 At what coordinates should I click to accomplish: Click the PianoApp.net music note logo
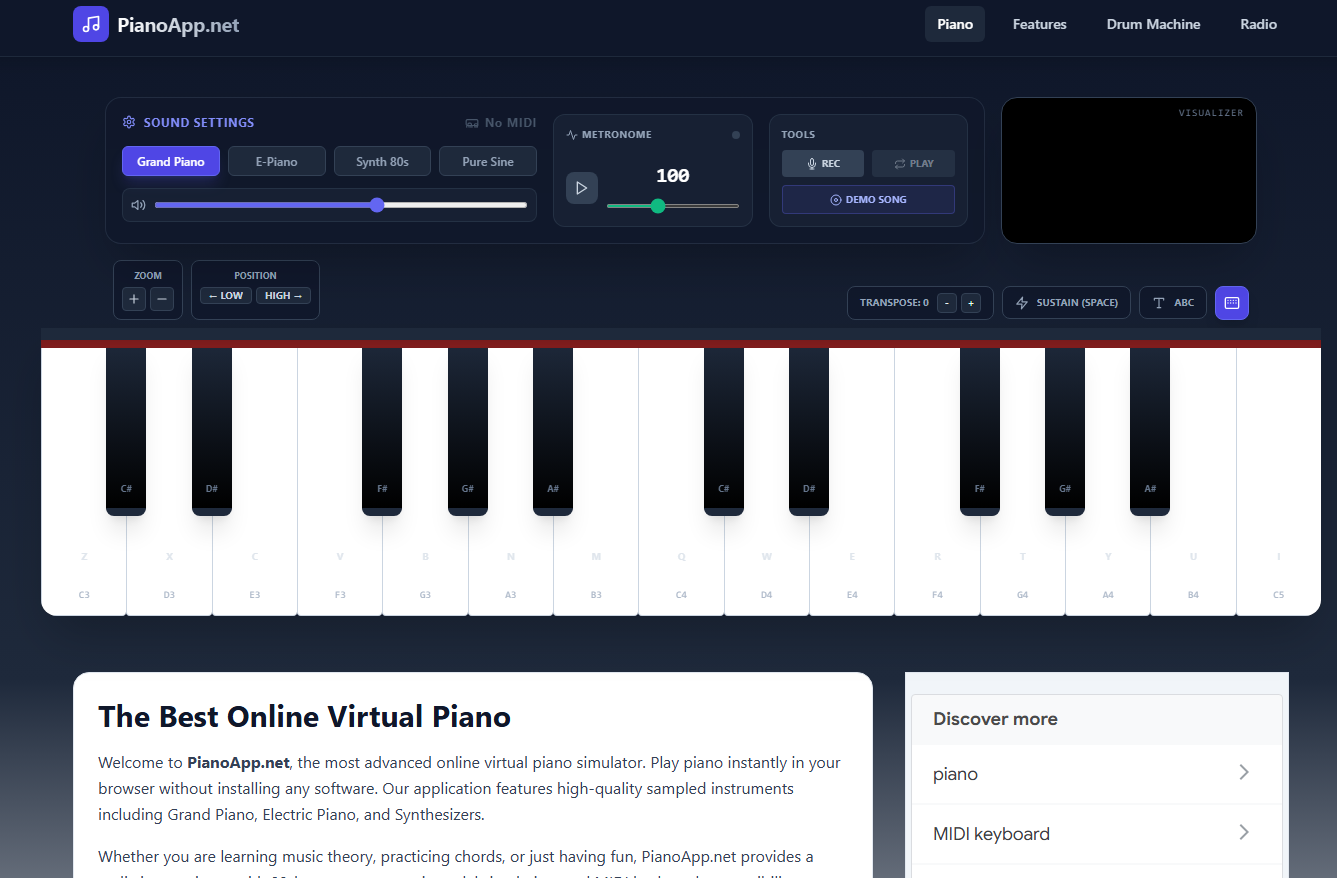[x=91, y=24]
